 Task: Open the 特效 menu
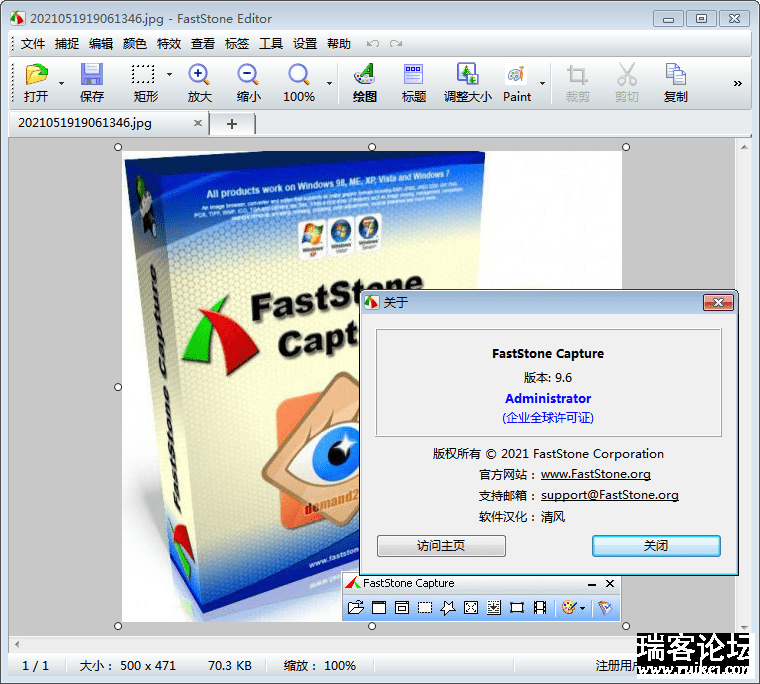(x=169, y=44)
